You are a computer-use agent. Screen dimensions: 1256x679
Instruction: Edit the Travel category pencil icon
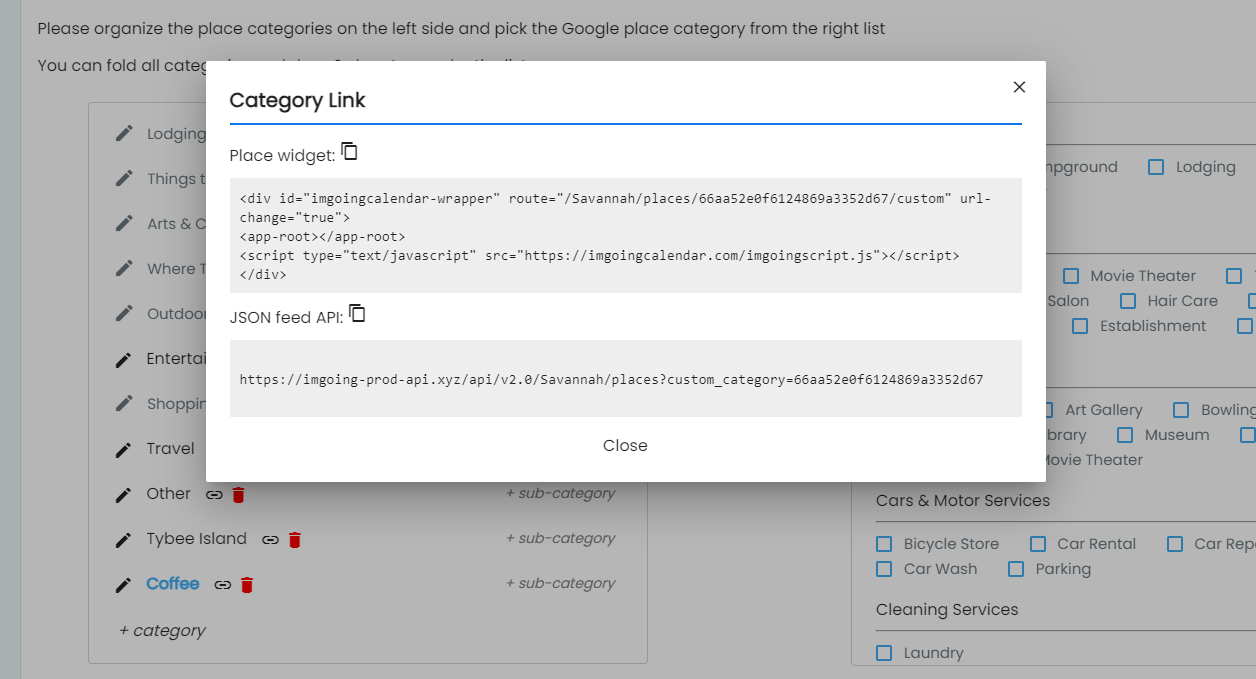pyautogui.click(x=124, y=449)
